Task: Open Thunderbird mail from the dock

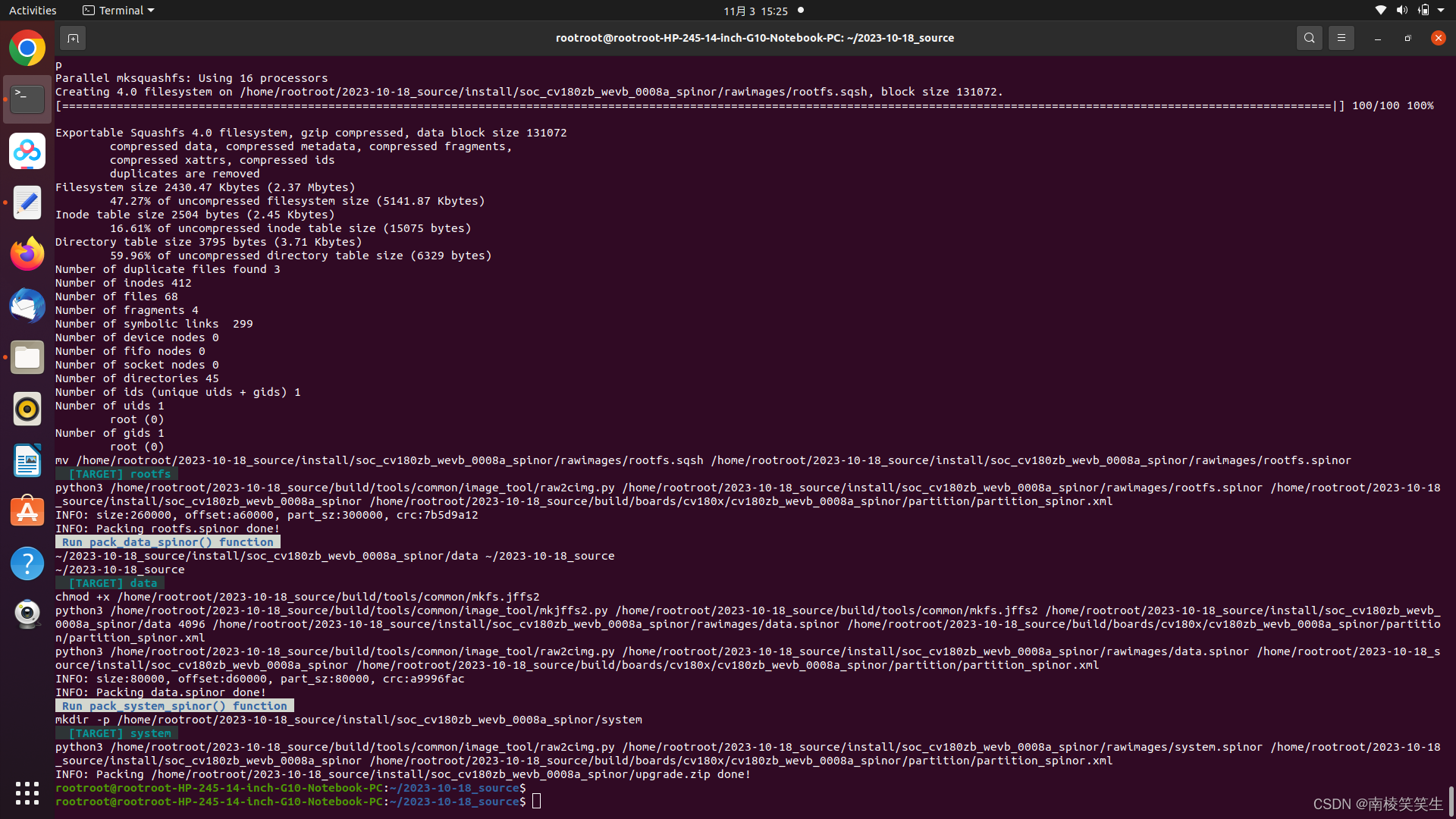Action: pyautogui.click(x=27, y=306)
